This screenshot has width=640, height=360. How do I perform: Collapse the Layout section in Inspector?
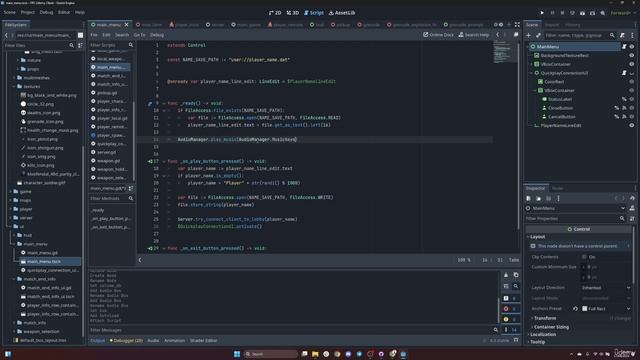pyautogui.click(x=537, y=237)
